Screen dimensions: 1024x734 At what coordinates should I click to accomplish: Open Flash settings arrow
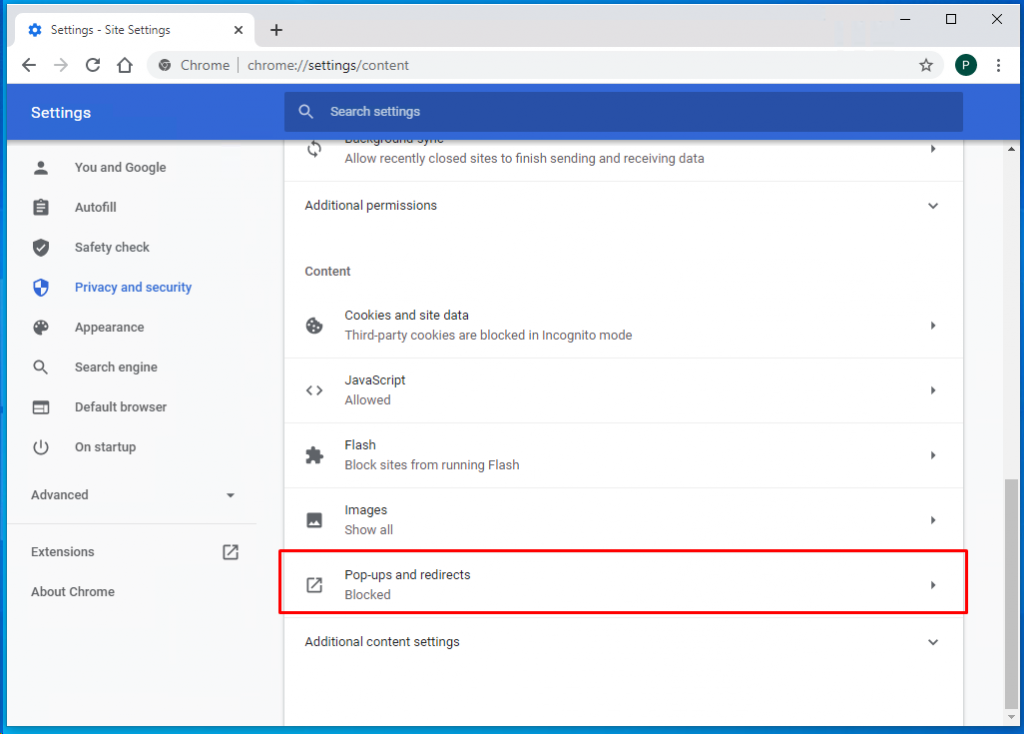(933, 455)
